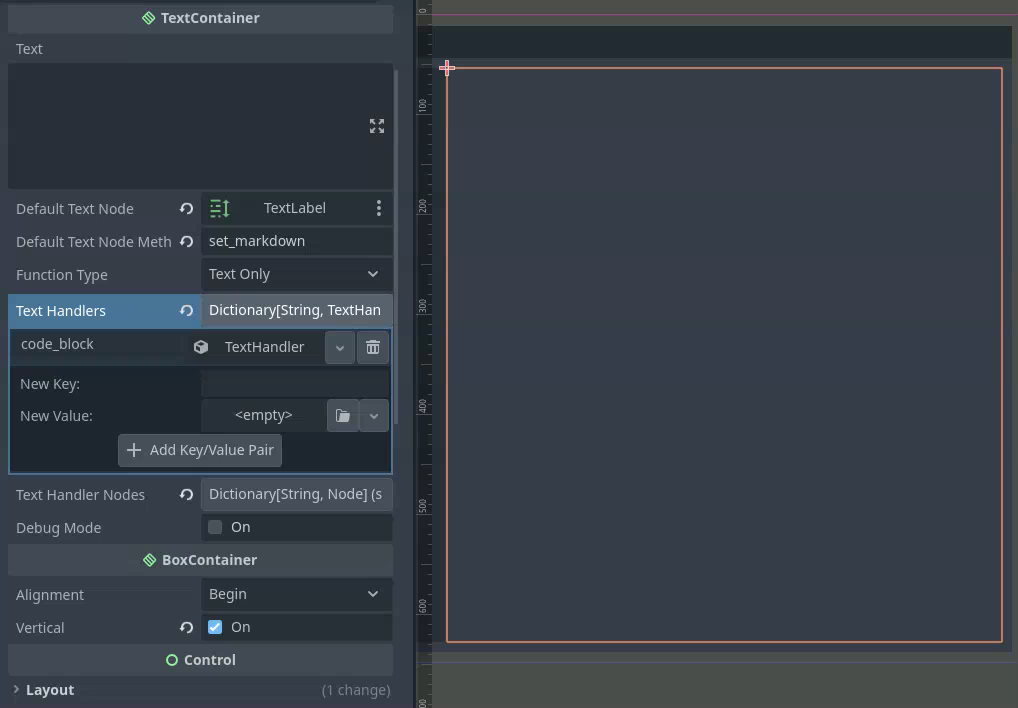Click the New Key input field
The image size is (1018, 708).
[x=296, y=383]
